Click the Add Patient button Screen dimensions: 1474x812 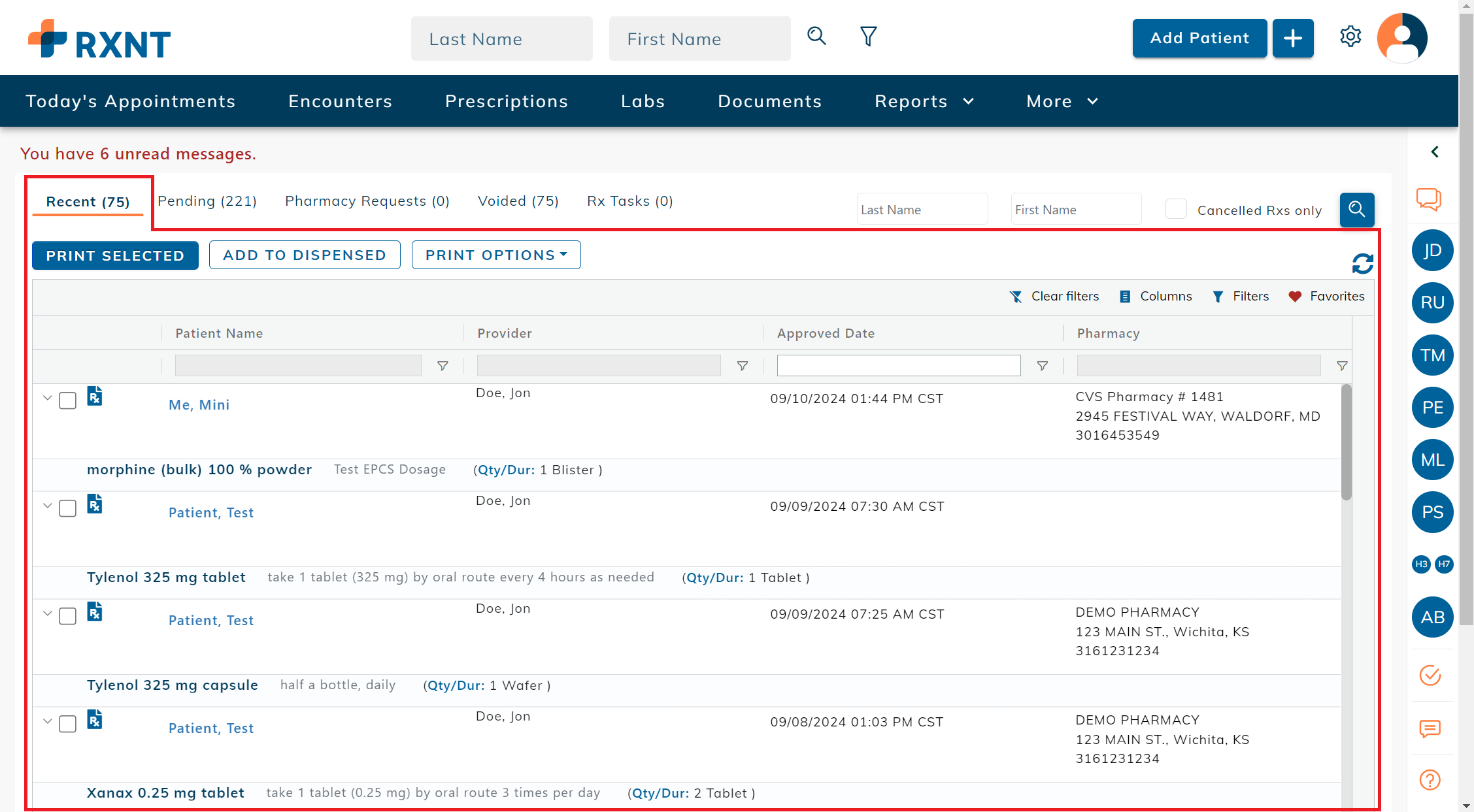tap(1199, 38)
